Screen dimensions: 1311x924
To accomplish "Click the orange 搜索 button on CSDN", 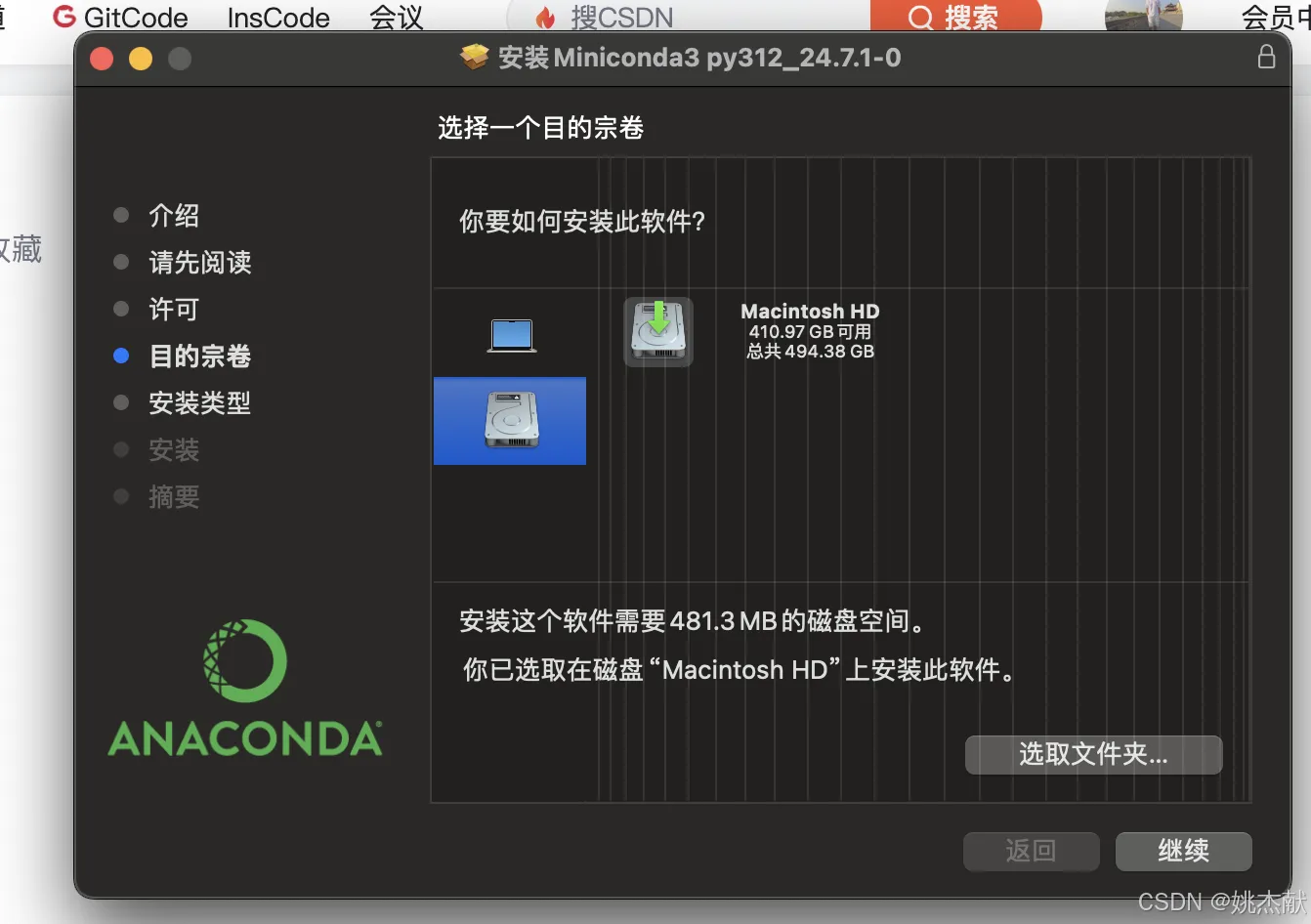I will pyautogui.click(x=955, y=17).
